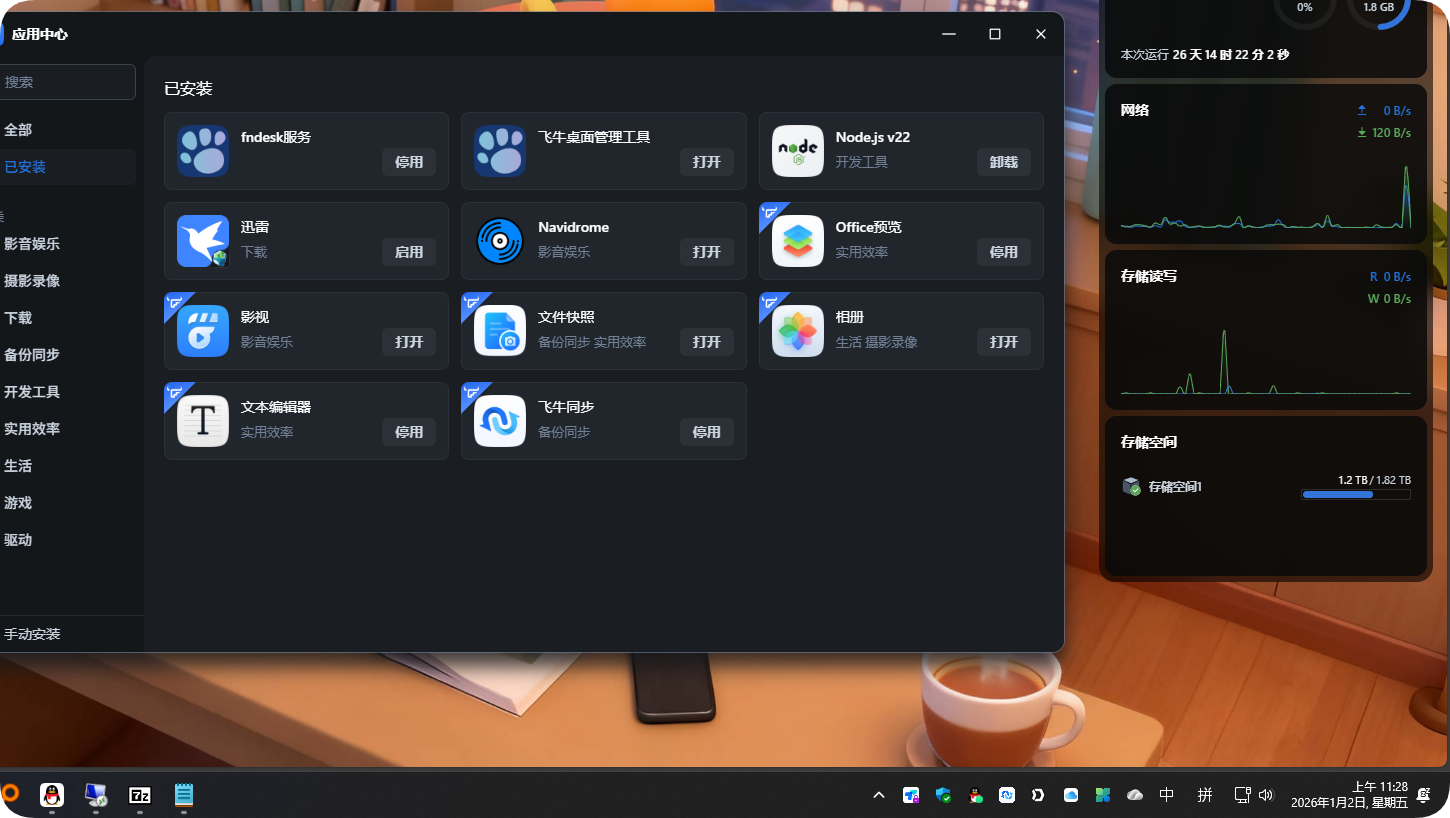Screen dimensions: 1450x818
Task: Click the 文本编辑器 T icon
Action: (203, 421)
